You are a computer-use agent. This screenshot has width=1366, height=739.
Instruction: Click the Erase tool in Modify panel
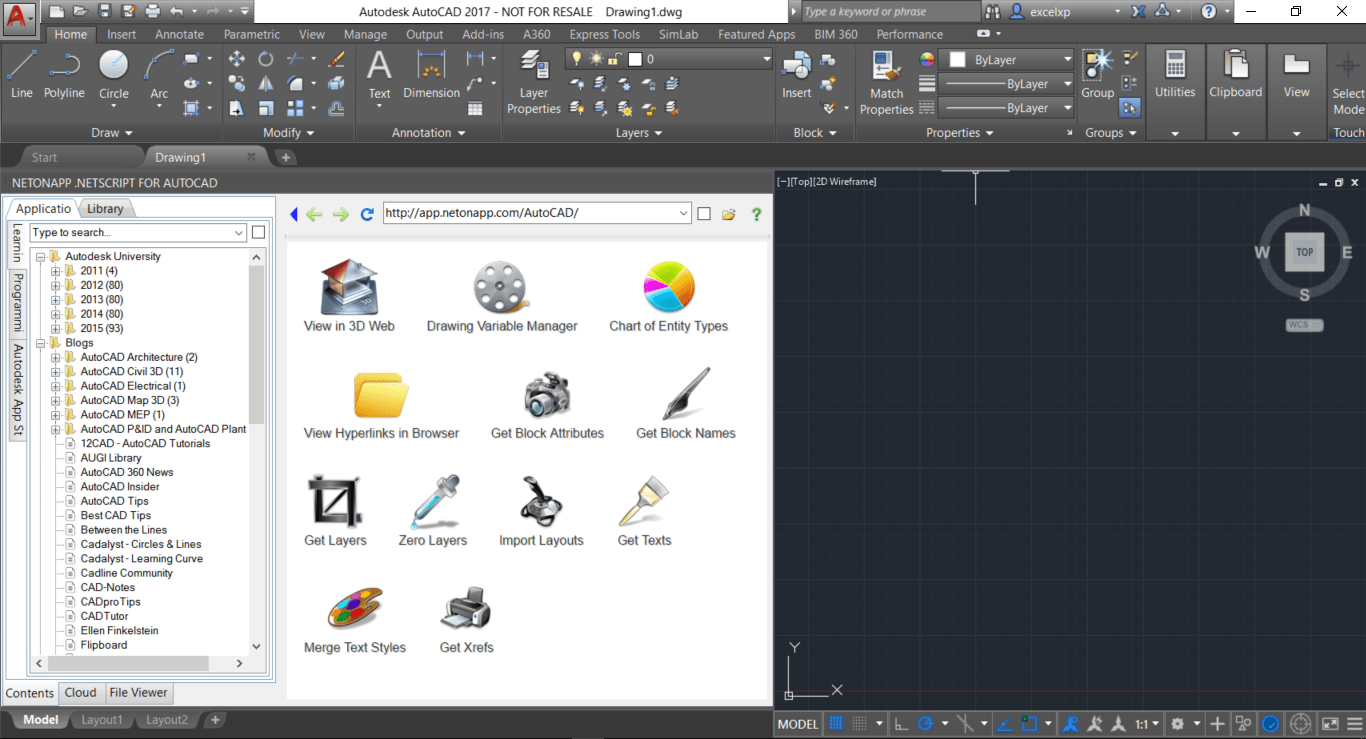click(336, 59)
